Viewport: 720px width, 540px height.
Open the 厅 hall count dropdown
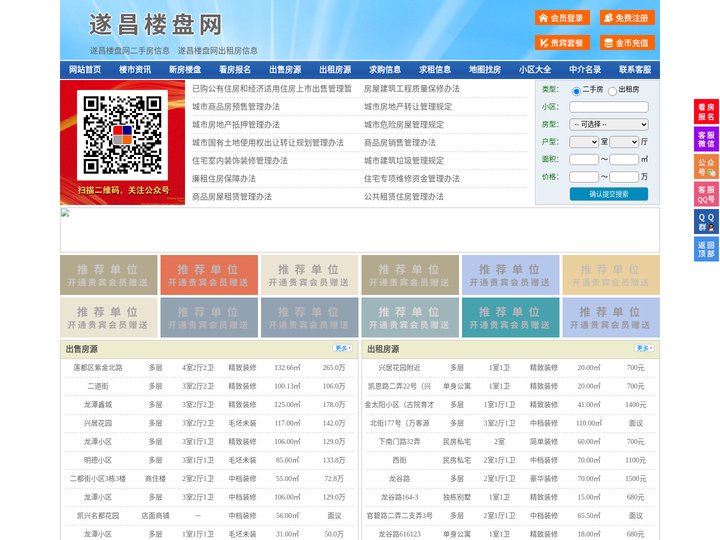(x=624, y=142)
